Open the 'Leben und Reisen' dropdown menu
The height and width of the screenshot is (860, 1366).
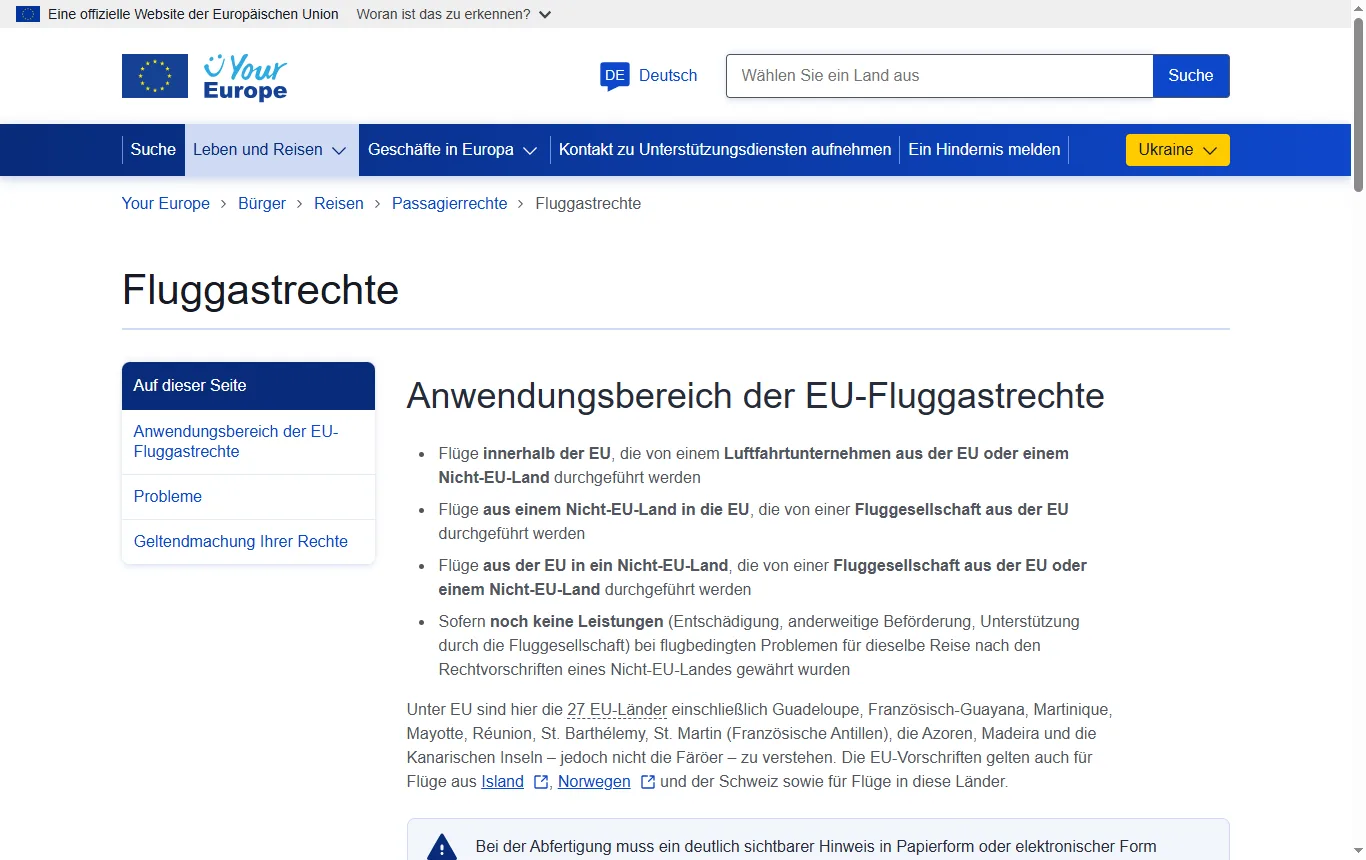click(x=271, y=150)
